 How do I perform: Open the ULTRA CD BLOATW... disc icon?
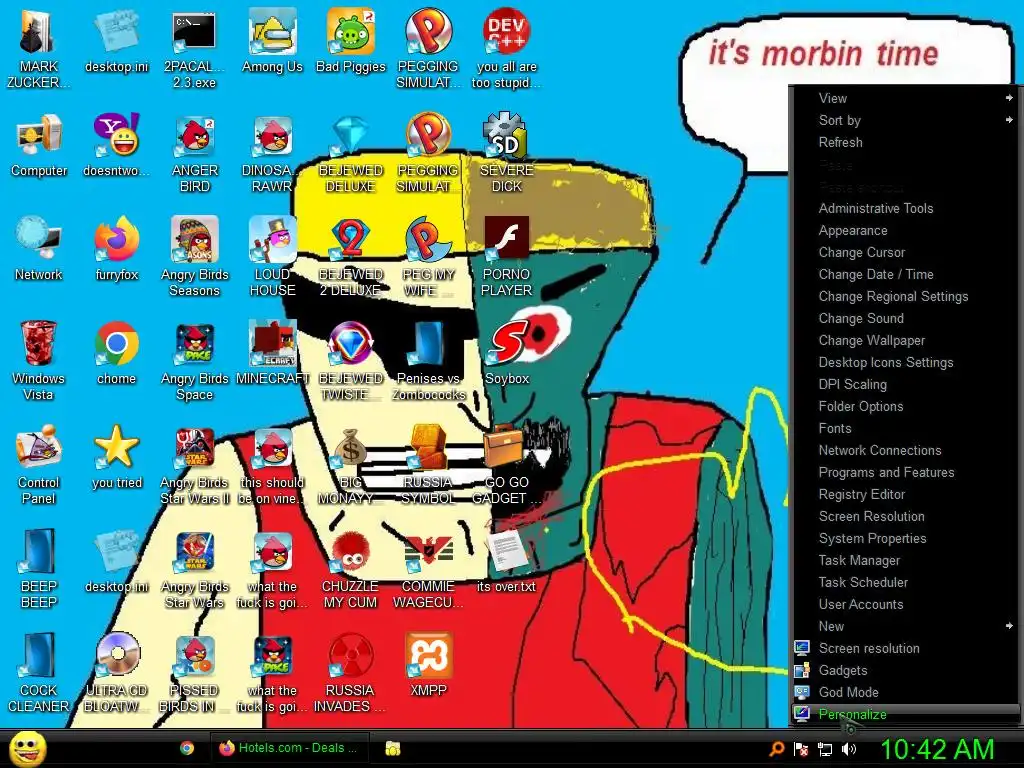[x=117, y=673]
